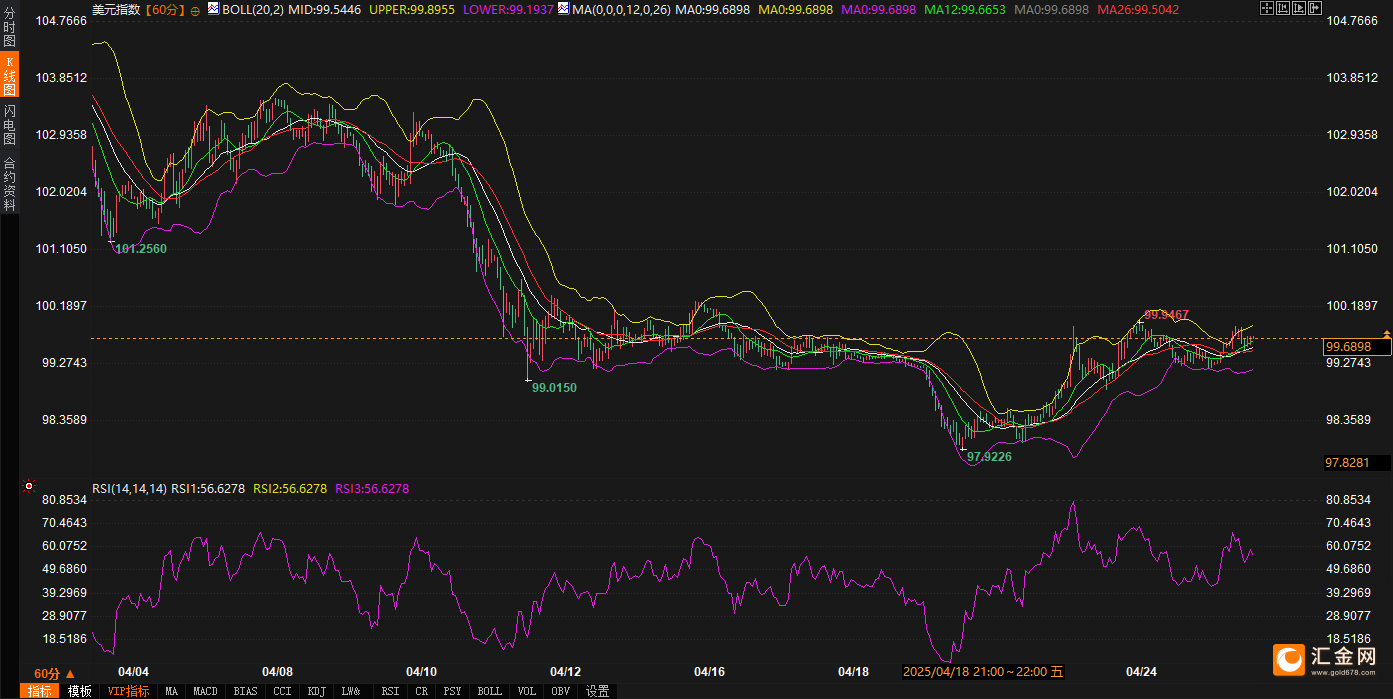This screenshot has height=699, width=1393.
Task: Click the MA12:99.6653 value
Action: pos(965,10)
